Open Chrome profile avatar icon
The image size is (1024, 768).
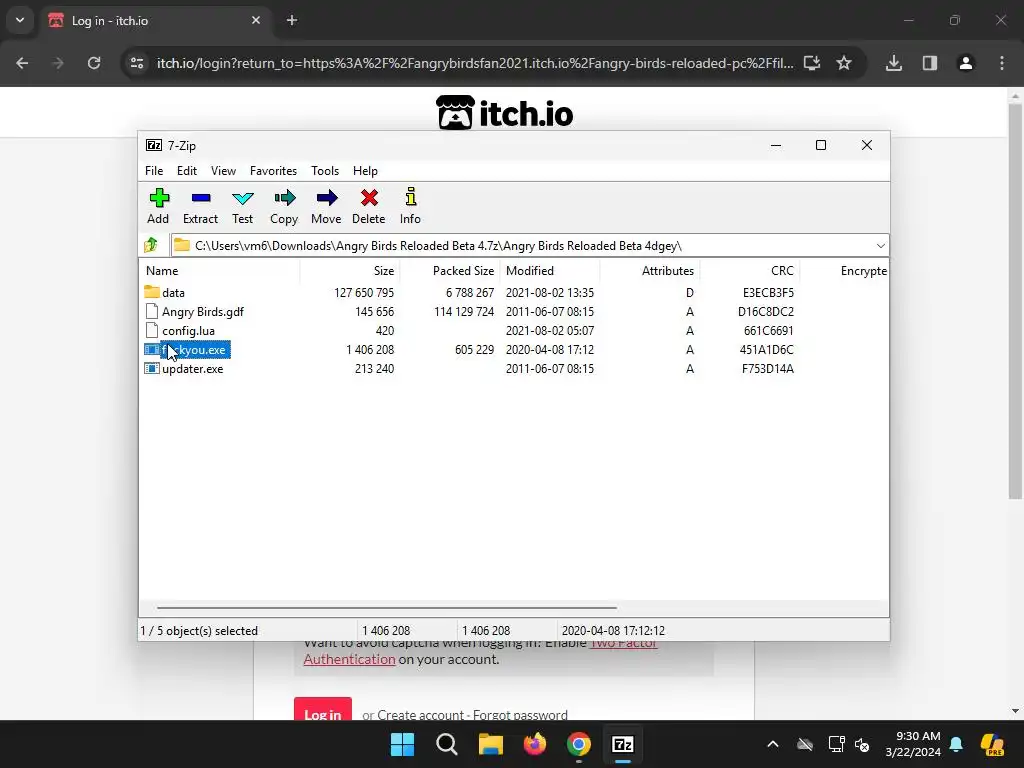(x=965, y=63)
